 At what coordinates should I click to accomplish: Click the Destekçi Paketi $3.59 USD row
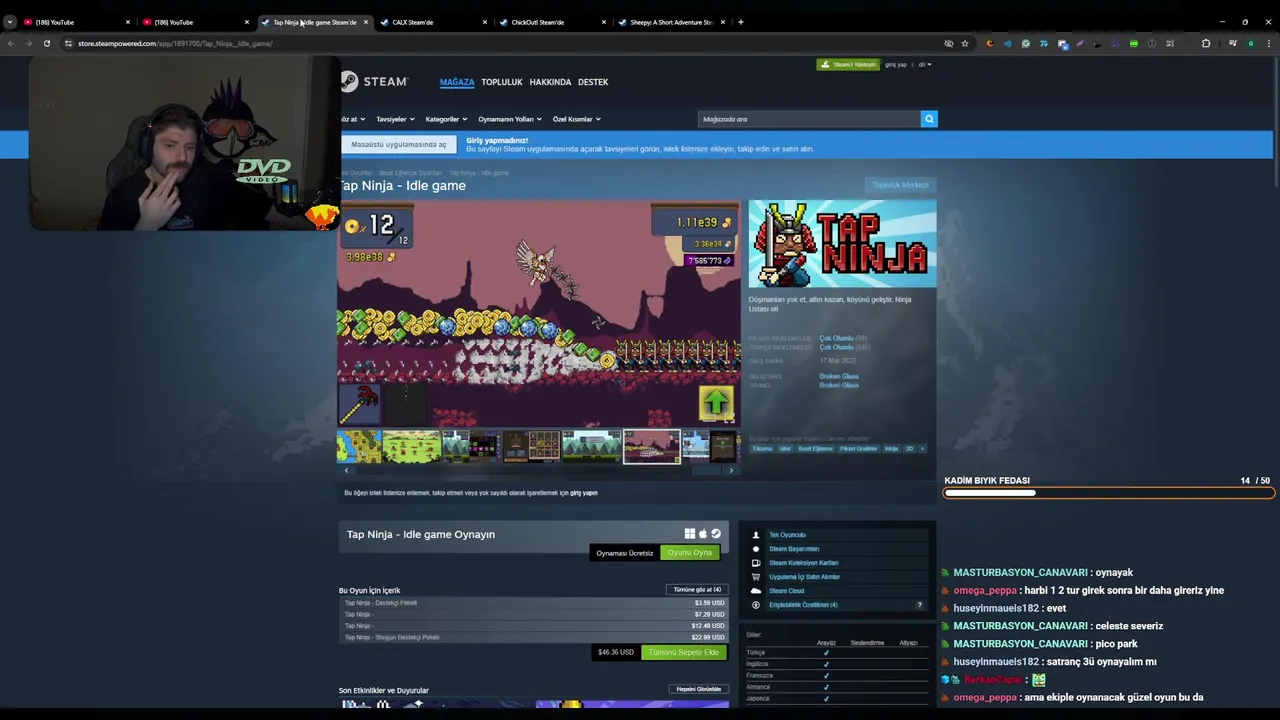point(535,603)
